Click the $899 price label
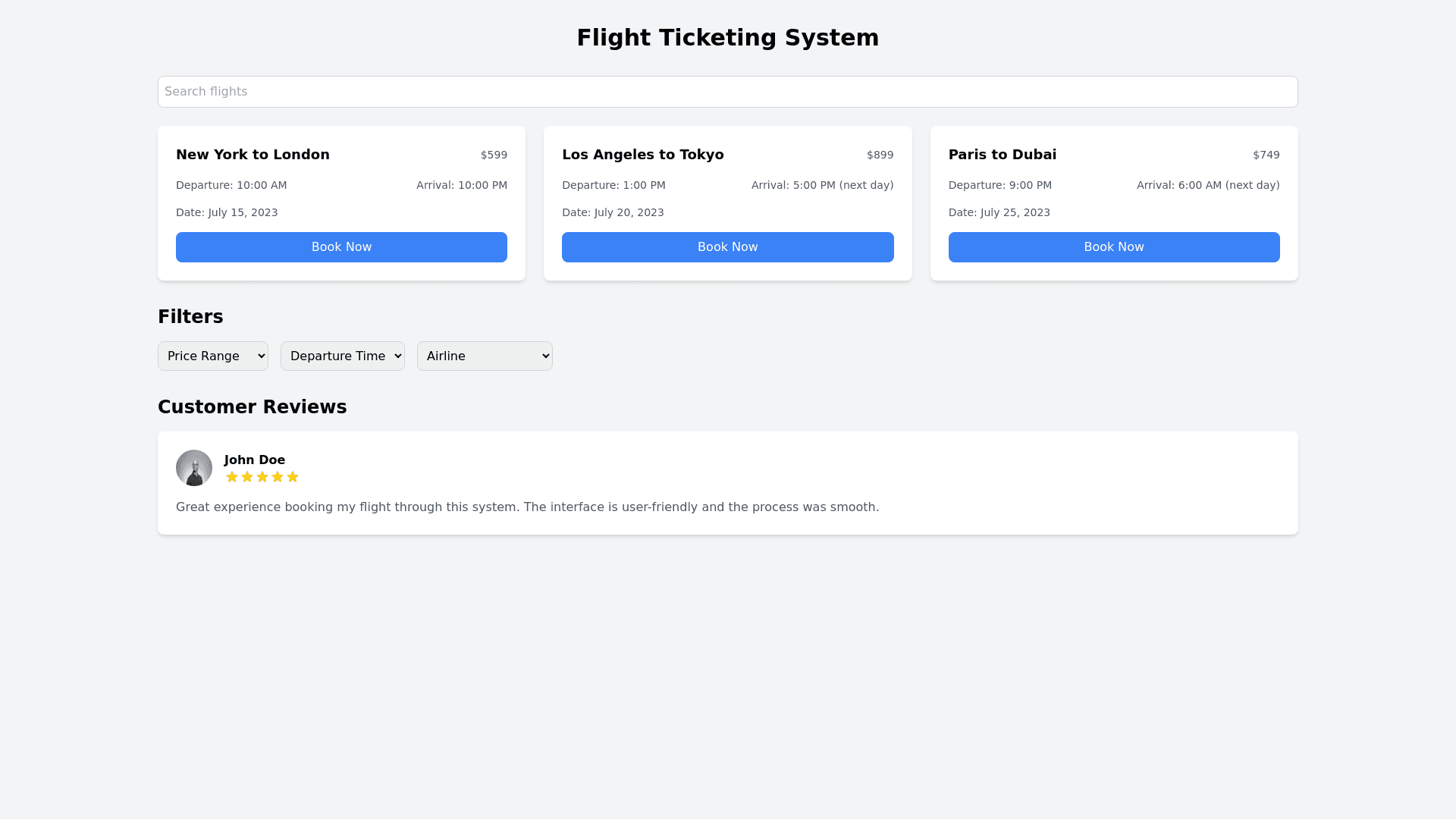The width and height of the screenshot is (1456, 819). (880, 155)
